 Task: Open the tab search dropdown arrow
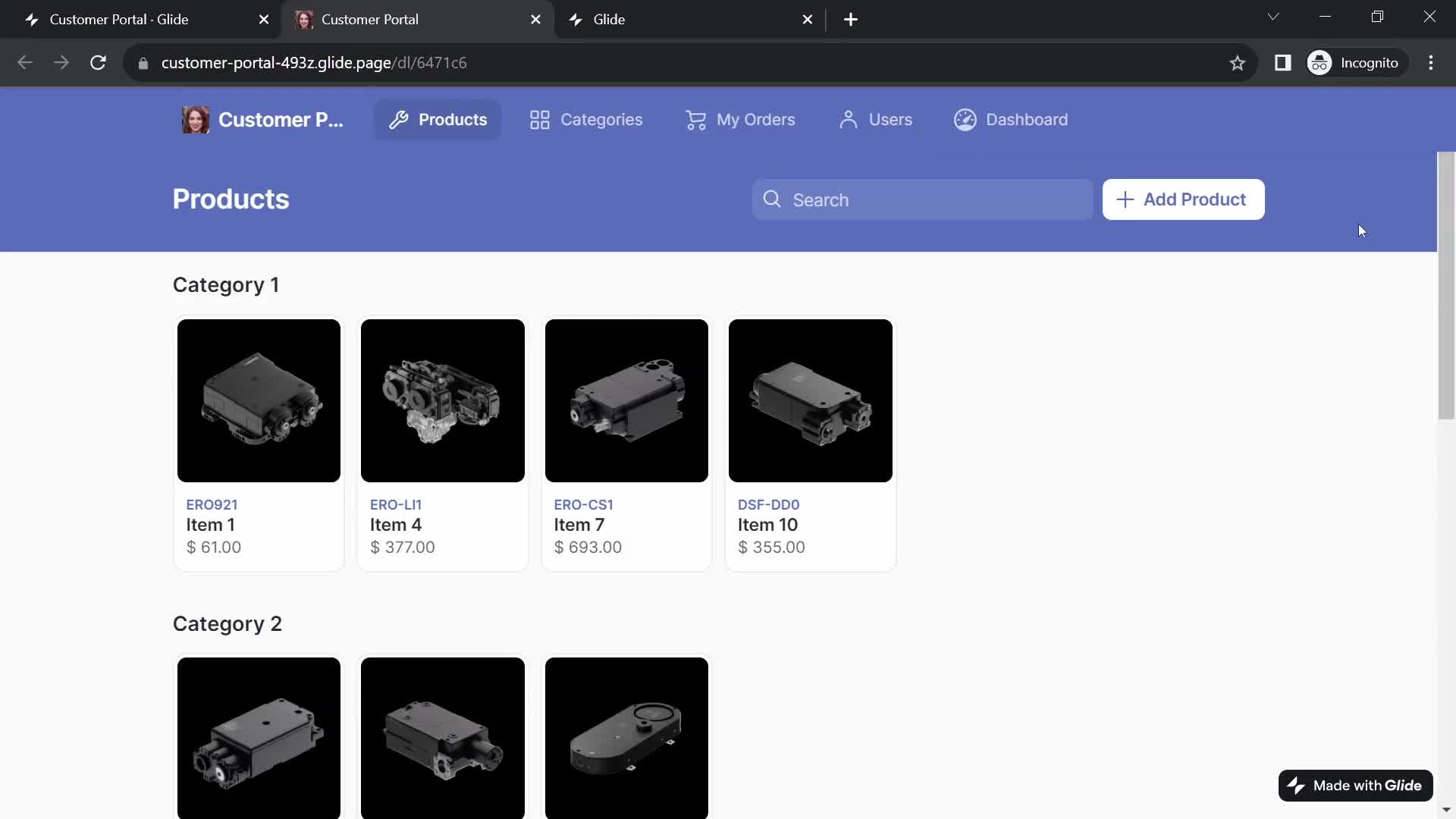tap(1273, 17)
